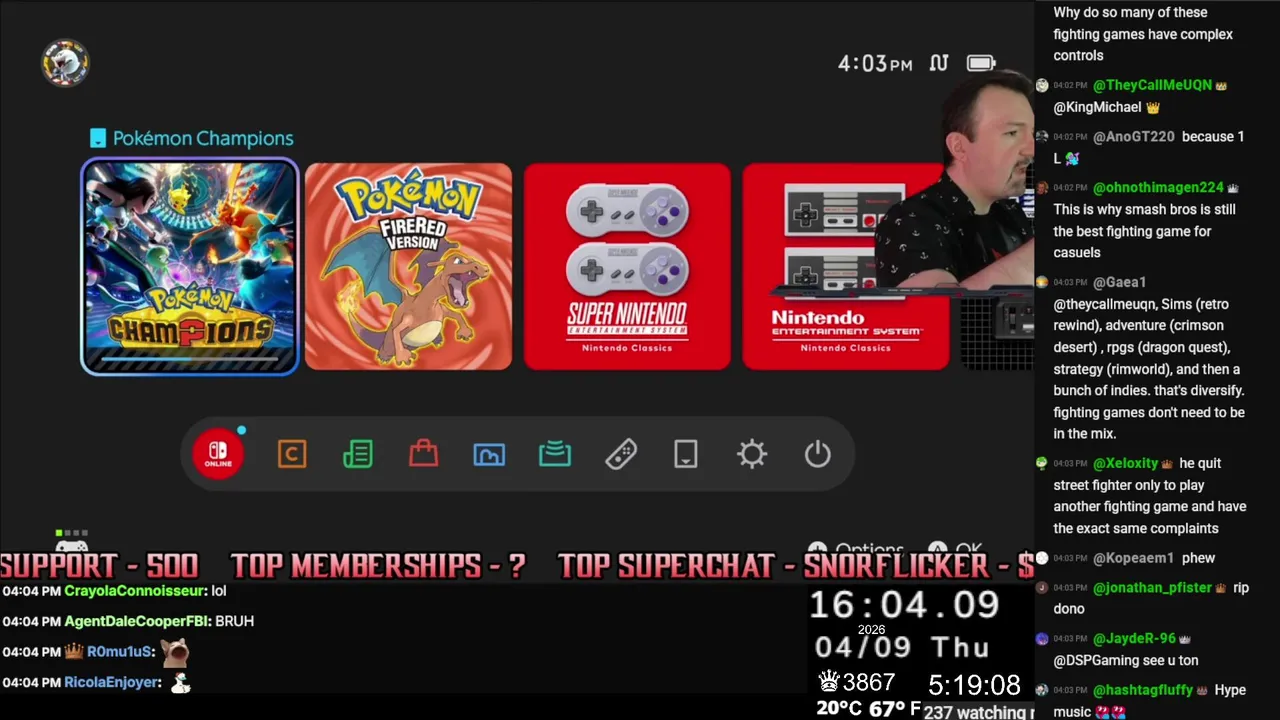Click the Pokémon Champions title label

[x=203, y=138]
